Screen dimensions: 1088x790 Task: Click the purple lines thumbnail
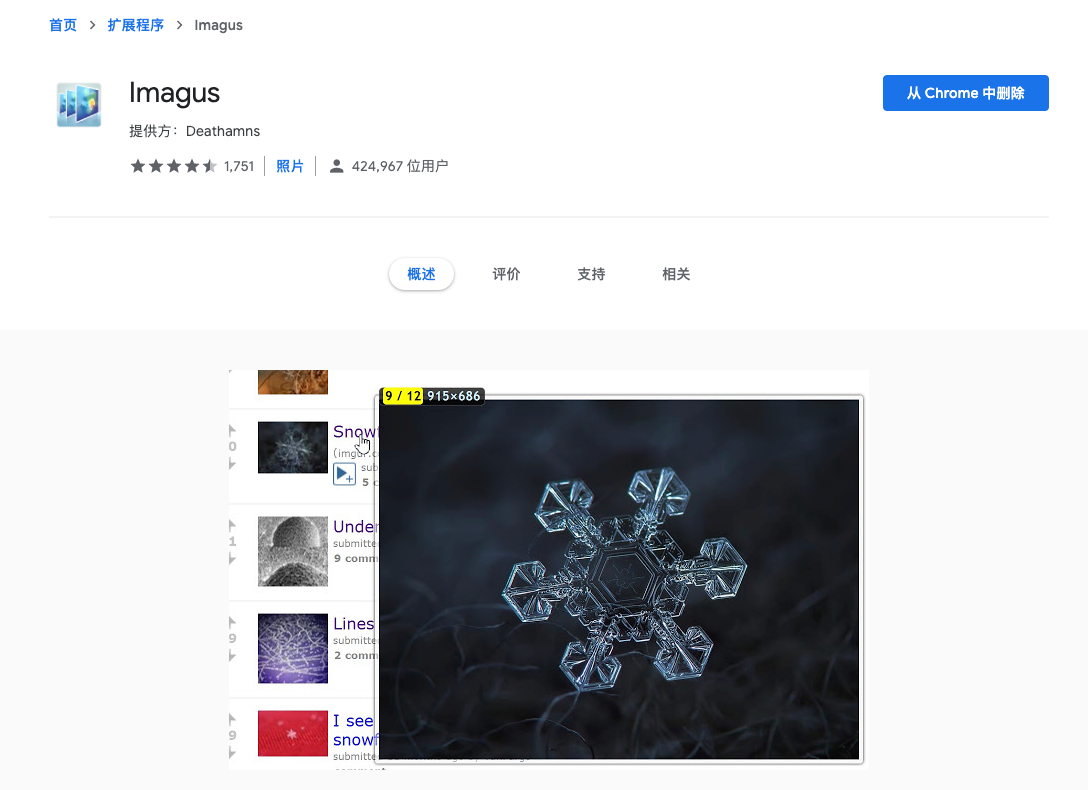click(293, 649)
